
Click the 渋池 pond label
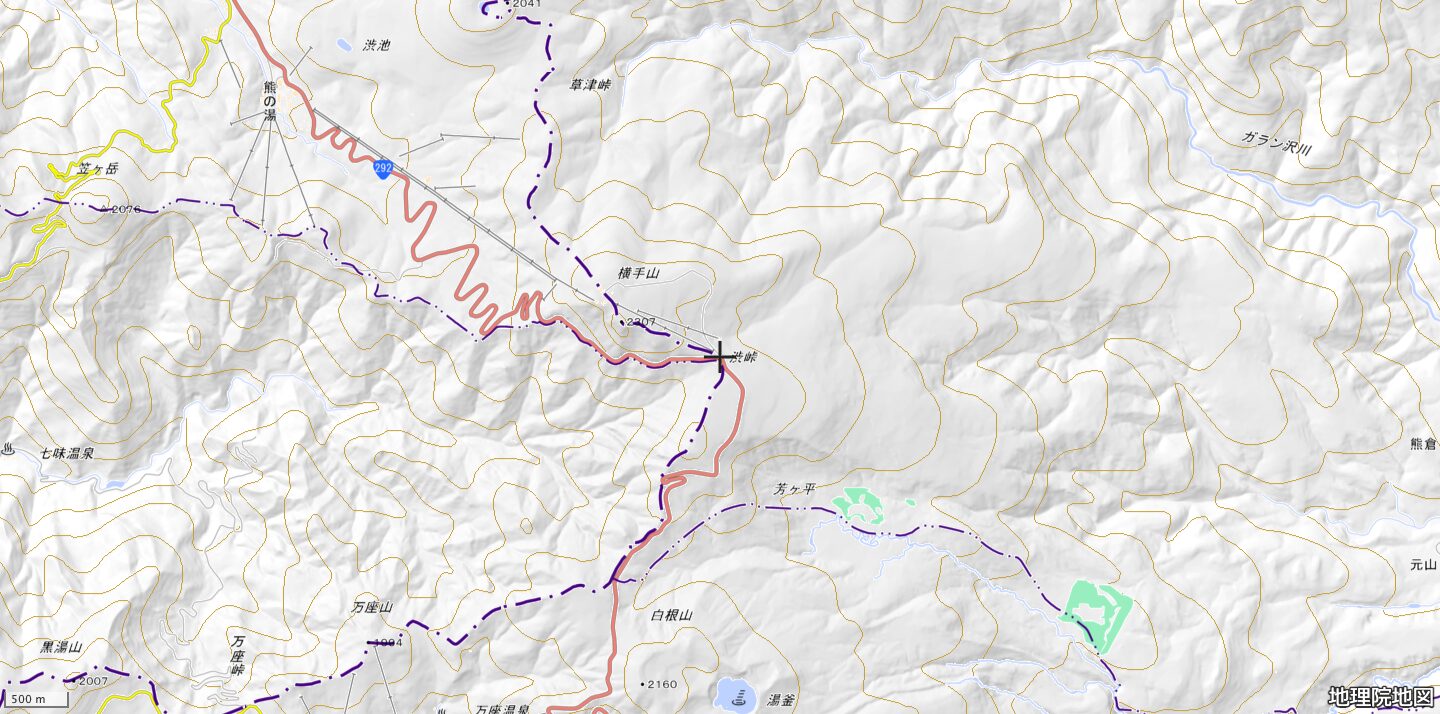(377, 46)
